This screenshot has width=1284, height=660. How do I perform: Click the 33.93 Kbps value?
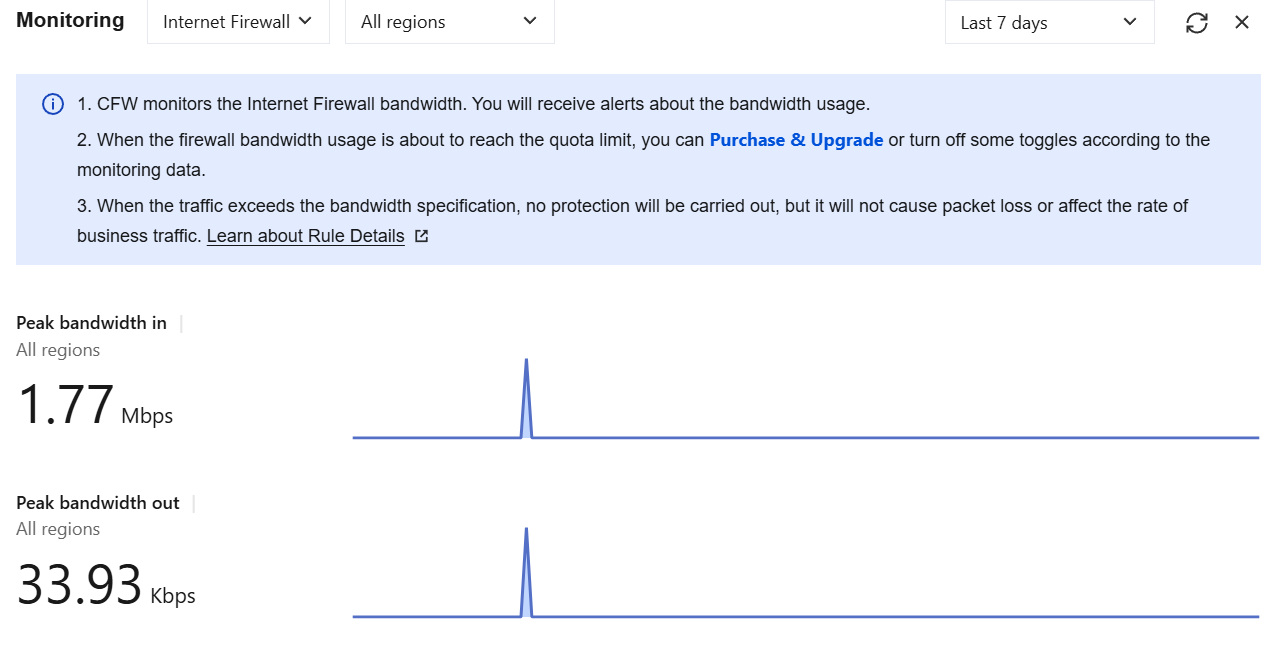pyautogui.click(x=105, y=586)
